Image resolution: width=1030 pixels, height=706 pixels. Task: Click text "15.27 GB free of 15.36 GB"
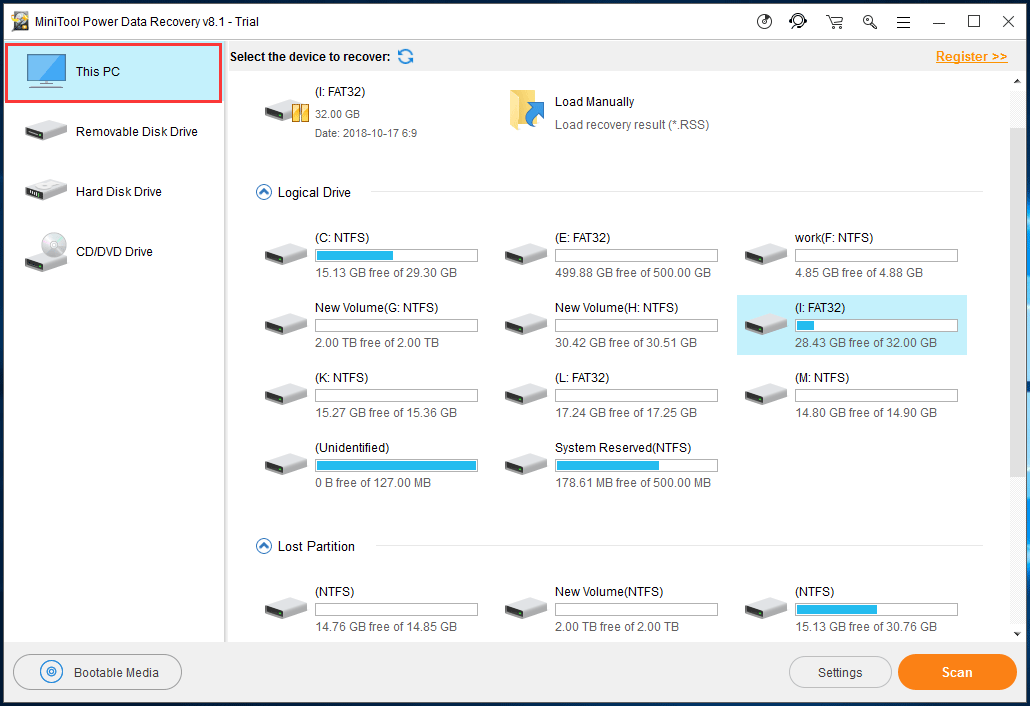tap(386, 413)
